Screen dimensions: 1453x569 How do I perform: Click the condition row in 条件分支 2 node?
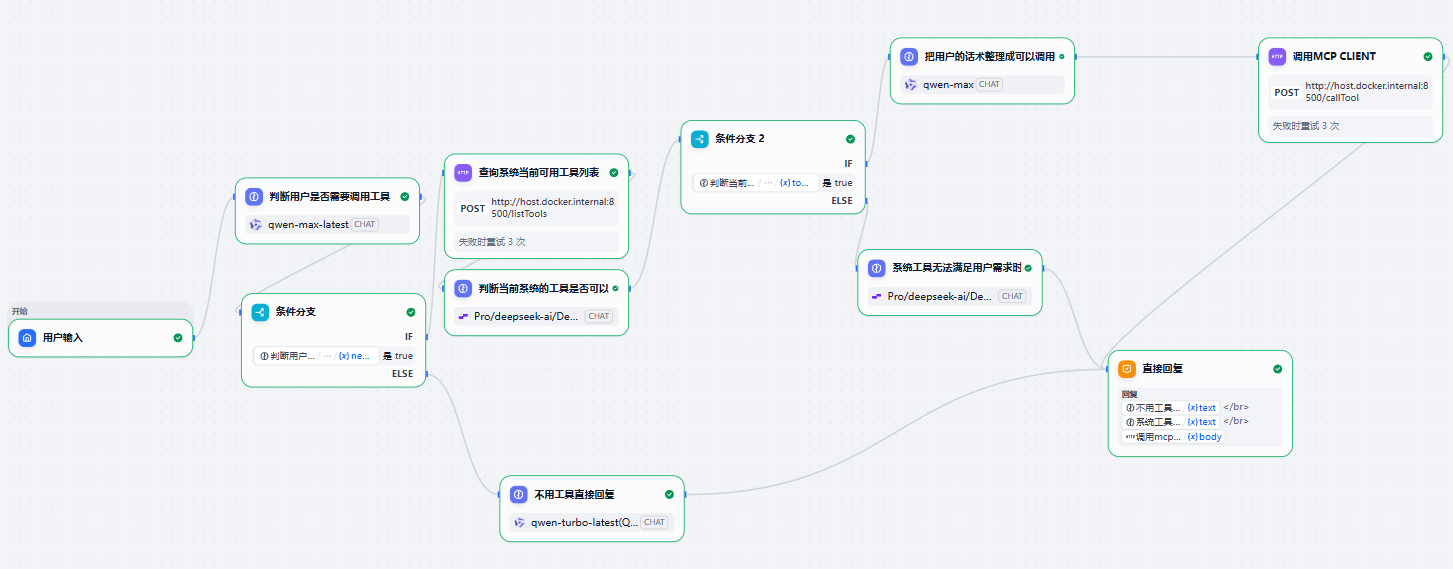[x=774, y=183]
